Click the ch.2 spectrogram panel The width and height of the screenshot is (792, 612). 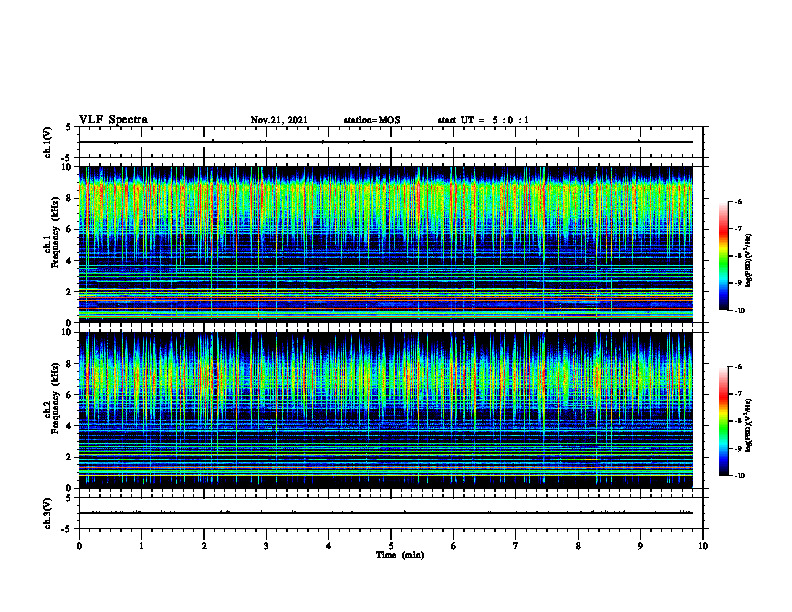tap(386, 410)
